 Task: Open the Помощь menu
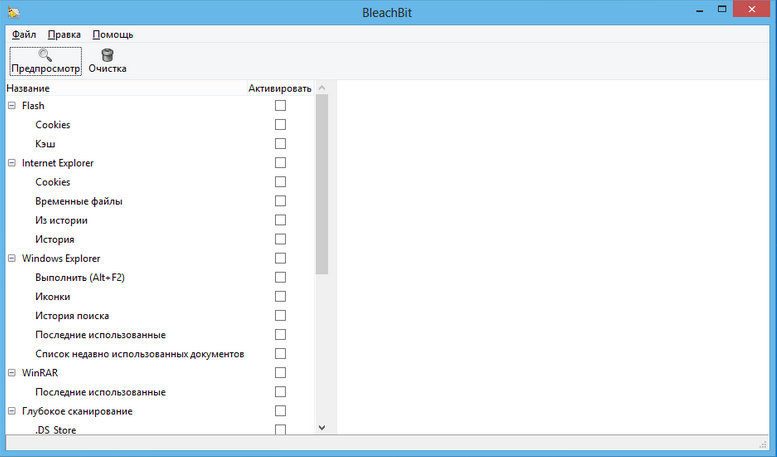tap(112, 35)
